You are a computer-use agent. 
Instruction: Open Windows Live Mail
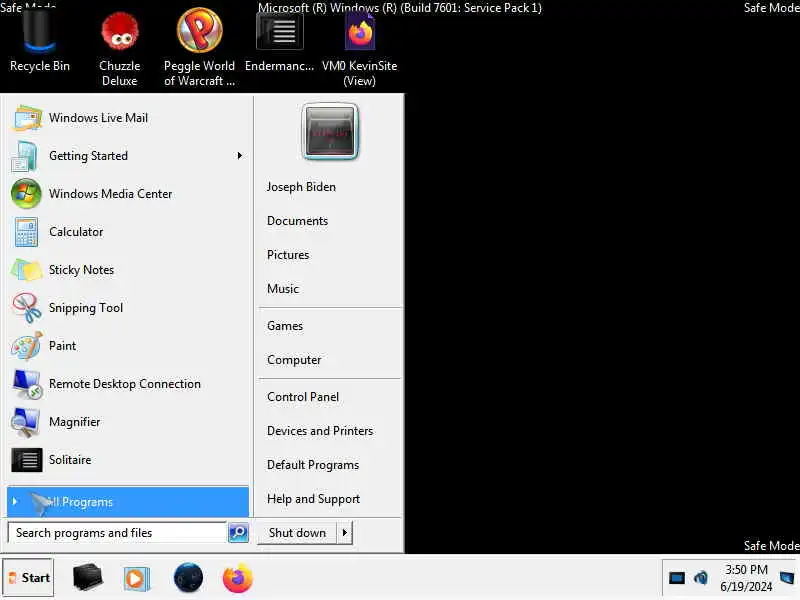coord(128,118)
